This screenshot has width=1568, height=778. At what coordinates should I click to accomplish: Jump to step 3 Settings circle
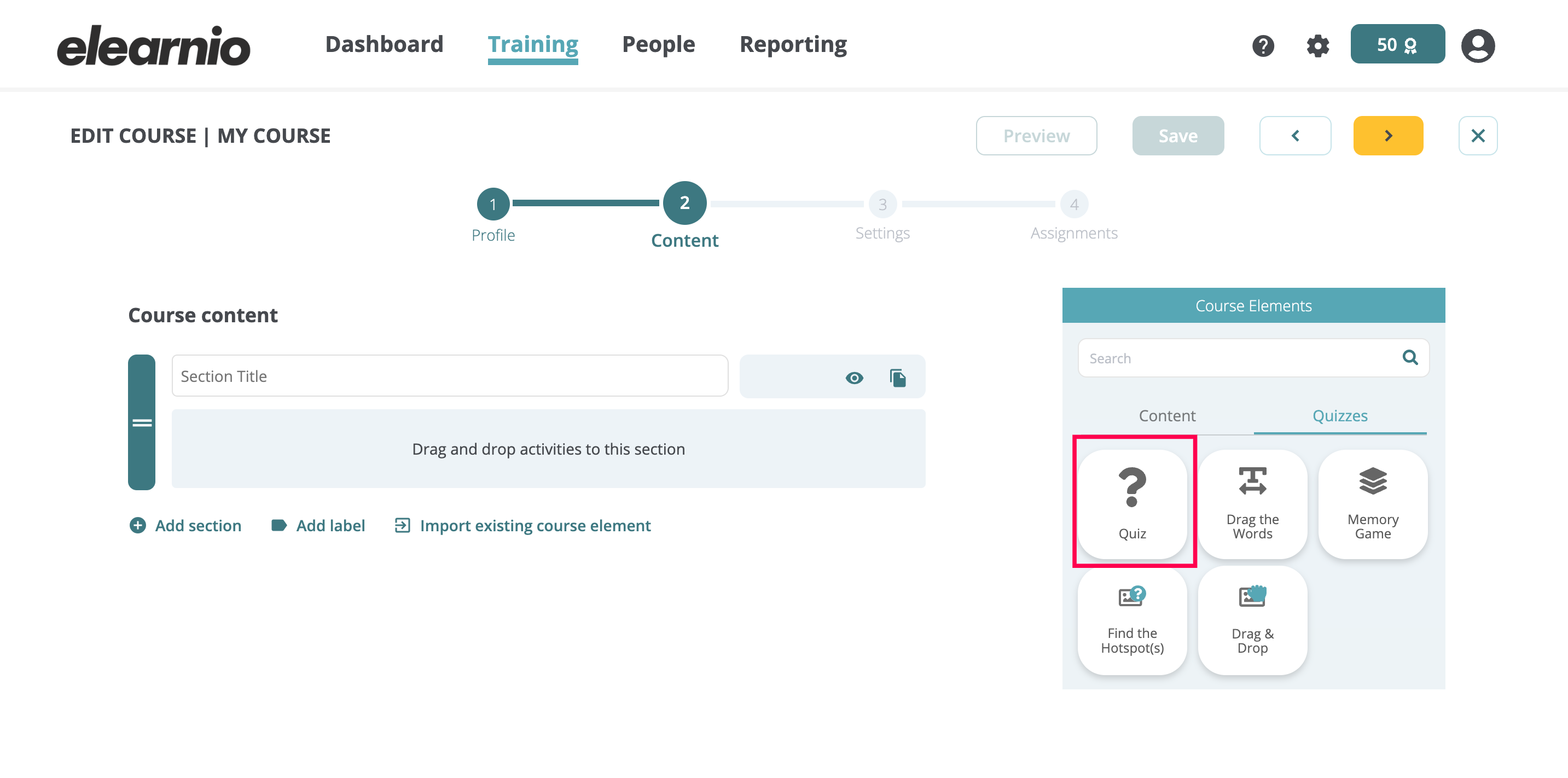coord(882,205)
